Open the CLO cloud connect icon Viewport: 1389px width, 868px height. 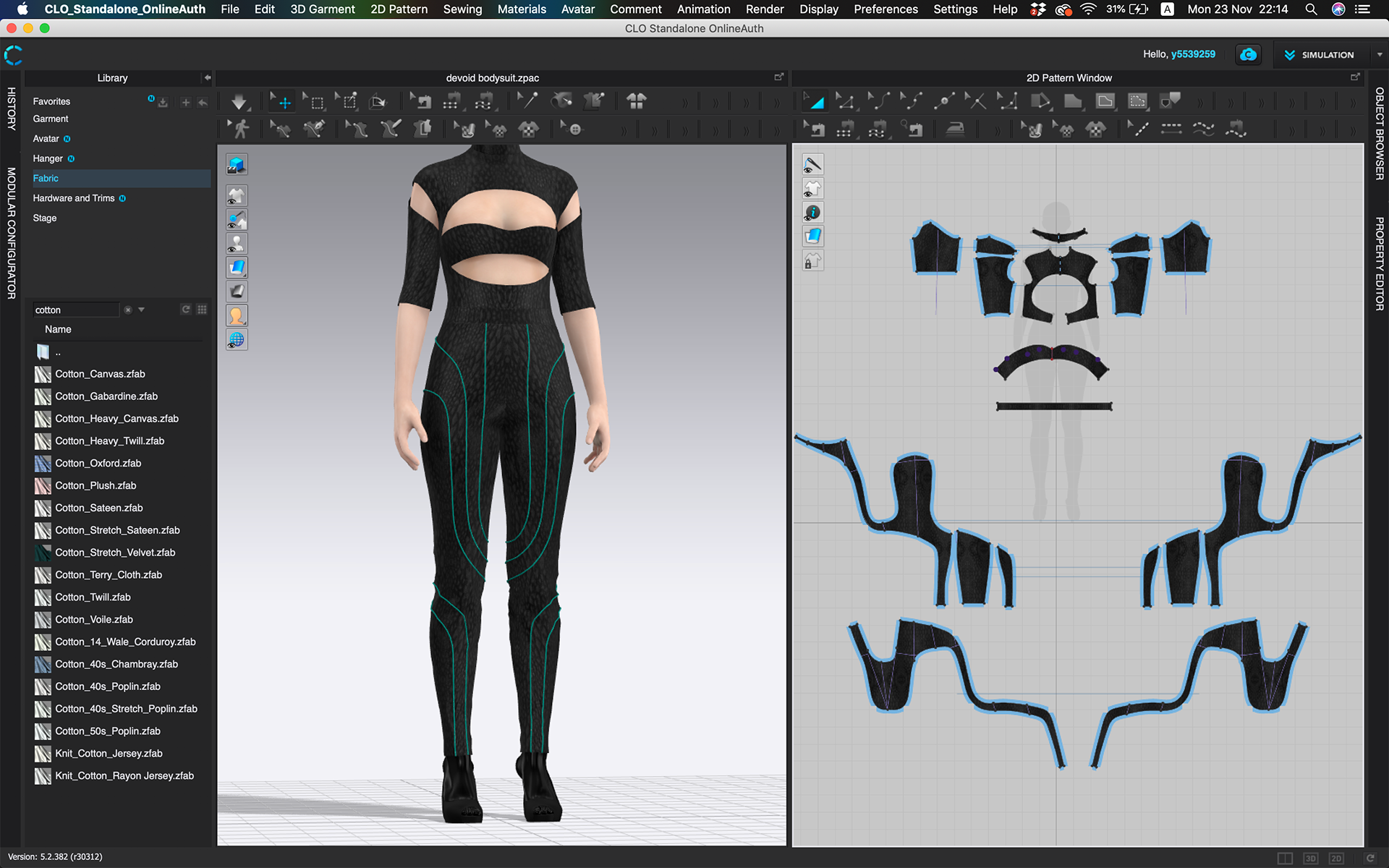(1249, 54)
